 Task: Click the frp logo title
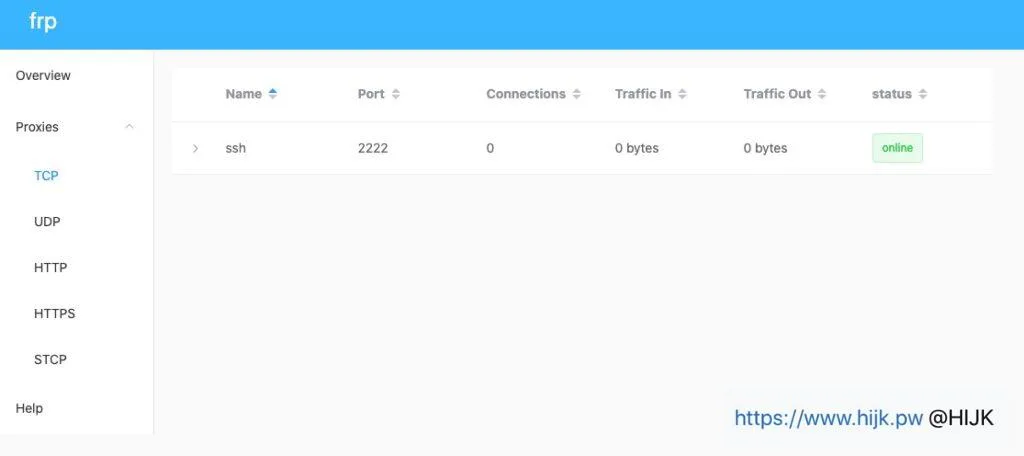[43, 23]
